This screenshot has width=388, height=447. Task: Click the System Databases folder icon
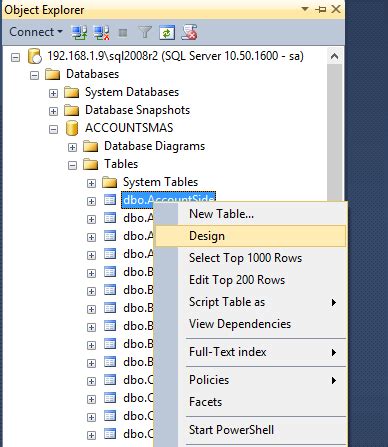(x=71, y=92)
